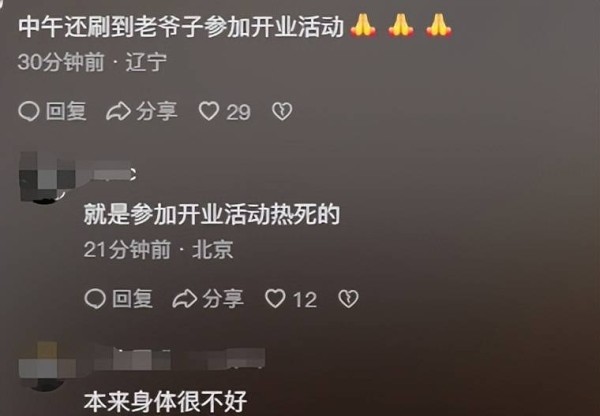Select the reply text 就是参加开业活动热死的
Viewport: 600px width, 416px height.
(x=212, y=214)
